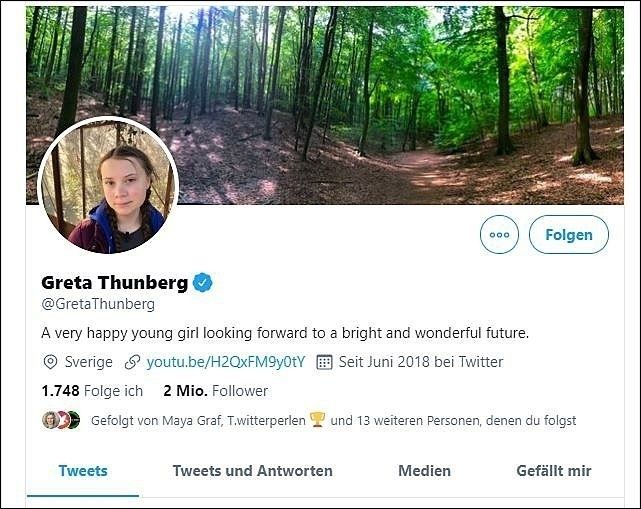View the 2 Mio. Follower list
This screenshot has height=509, width=641.
pyautogui.click(x=215, y=391)
